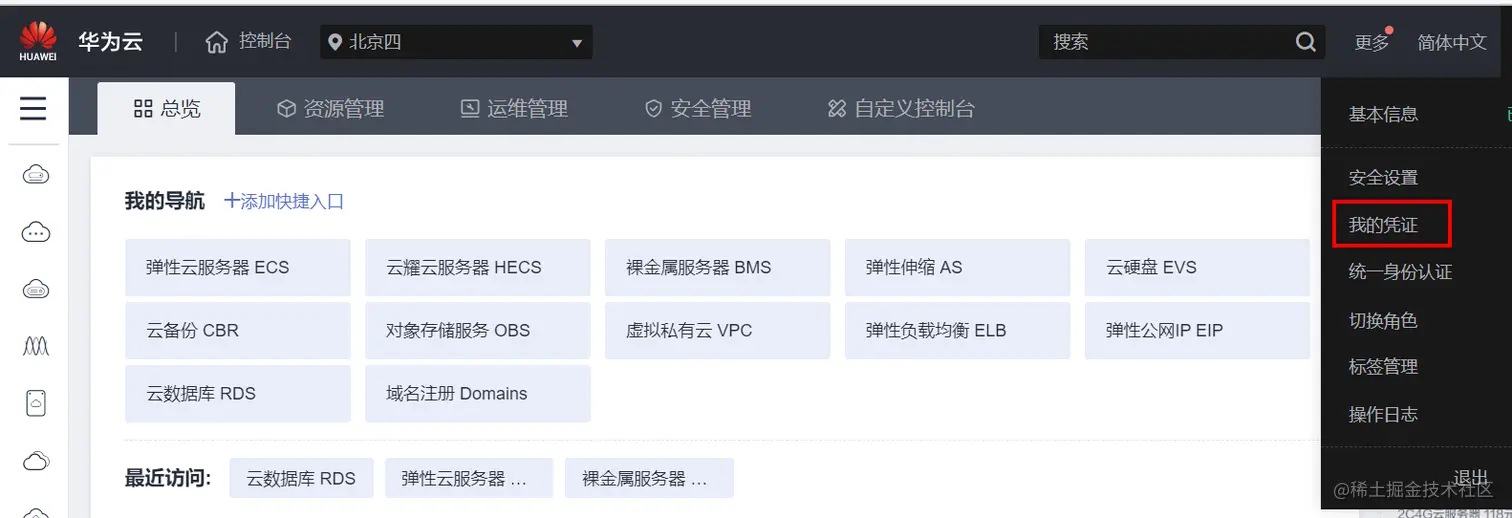The height and width of the screenshot is (518, 1512).
Task: Expand the 北京四 region dropdown arrow
Action: point(576,43)
